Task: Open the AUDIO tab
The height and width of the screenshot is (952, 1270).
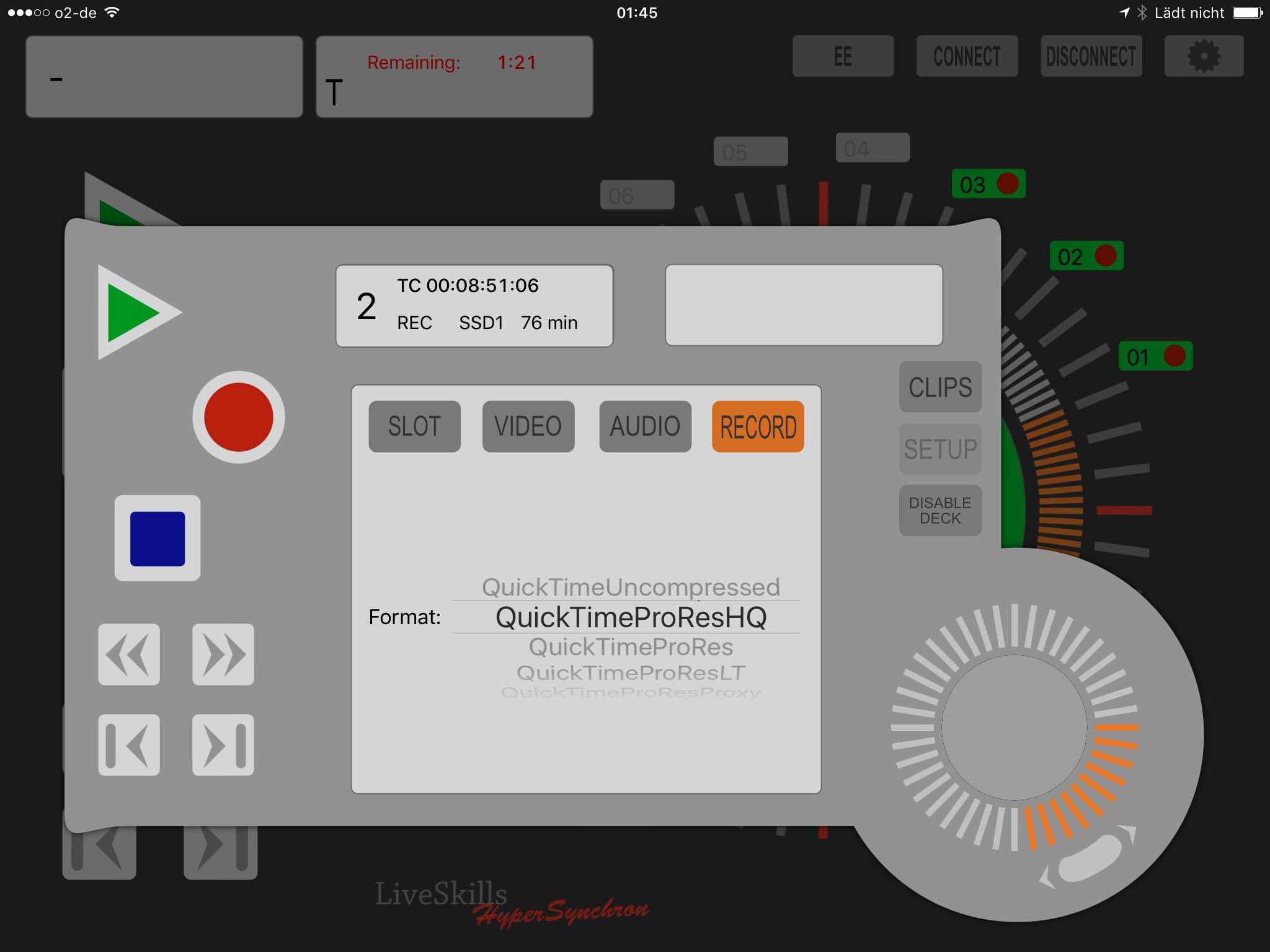Action: click(x=645, y=426)
